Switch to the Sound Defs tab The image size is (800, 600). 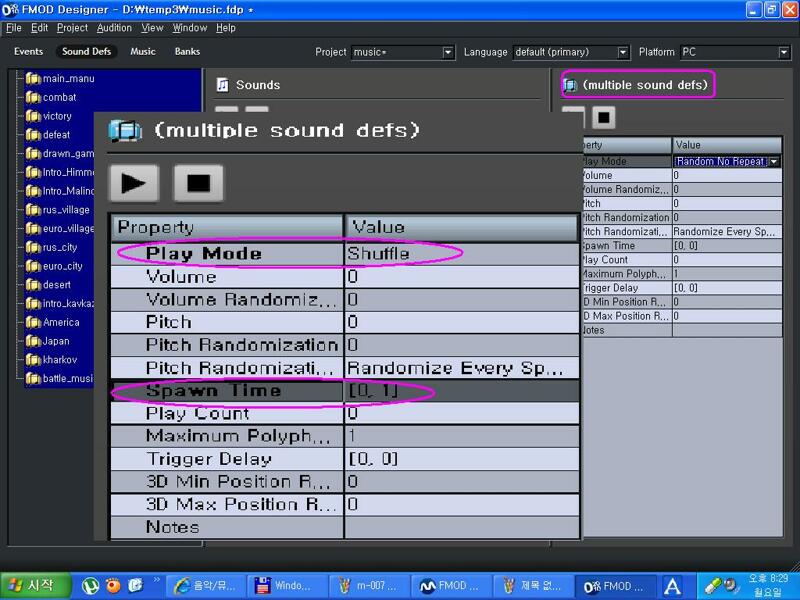[86, 52]
